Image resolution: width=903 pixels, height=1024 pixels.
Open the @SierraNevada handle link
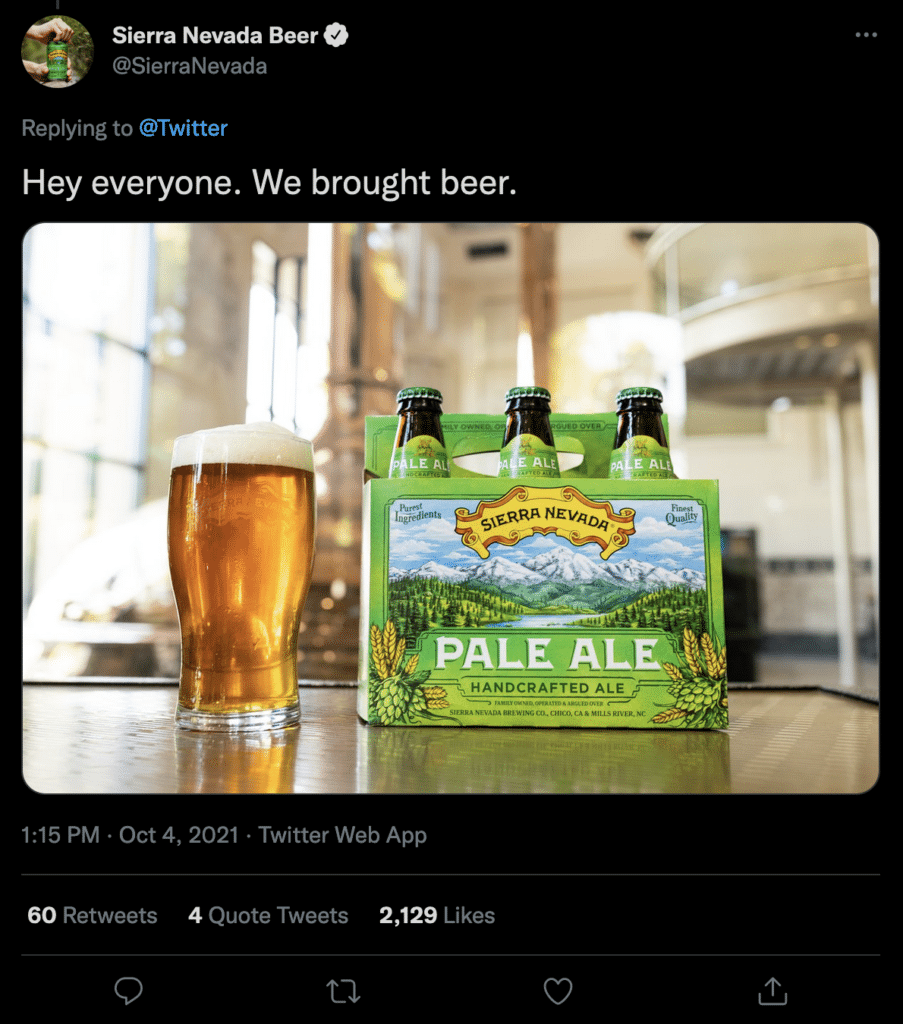[189, 66]
